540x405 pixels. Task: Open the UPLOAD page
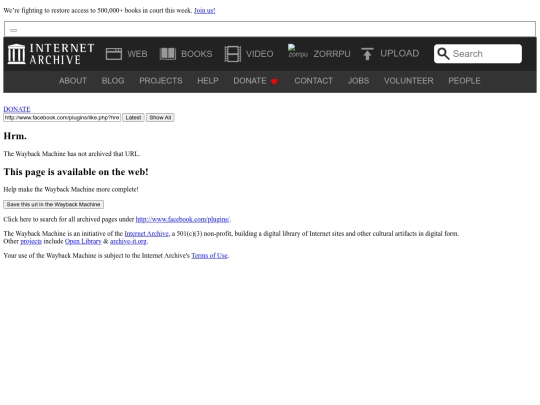coord(399,53)
